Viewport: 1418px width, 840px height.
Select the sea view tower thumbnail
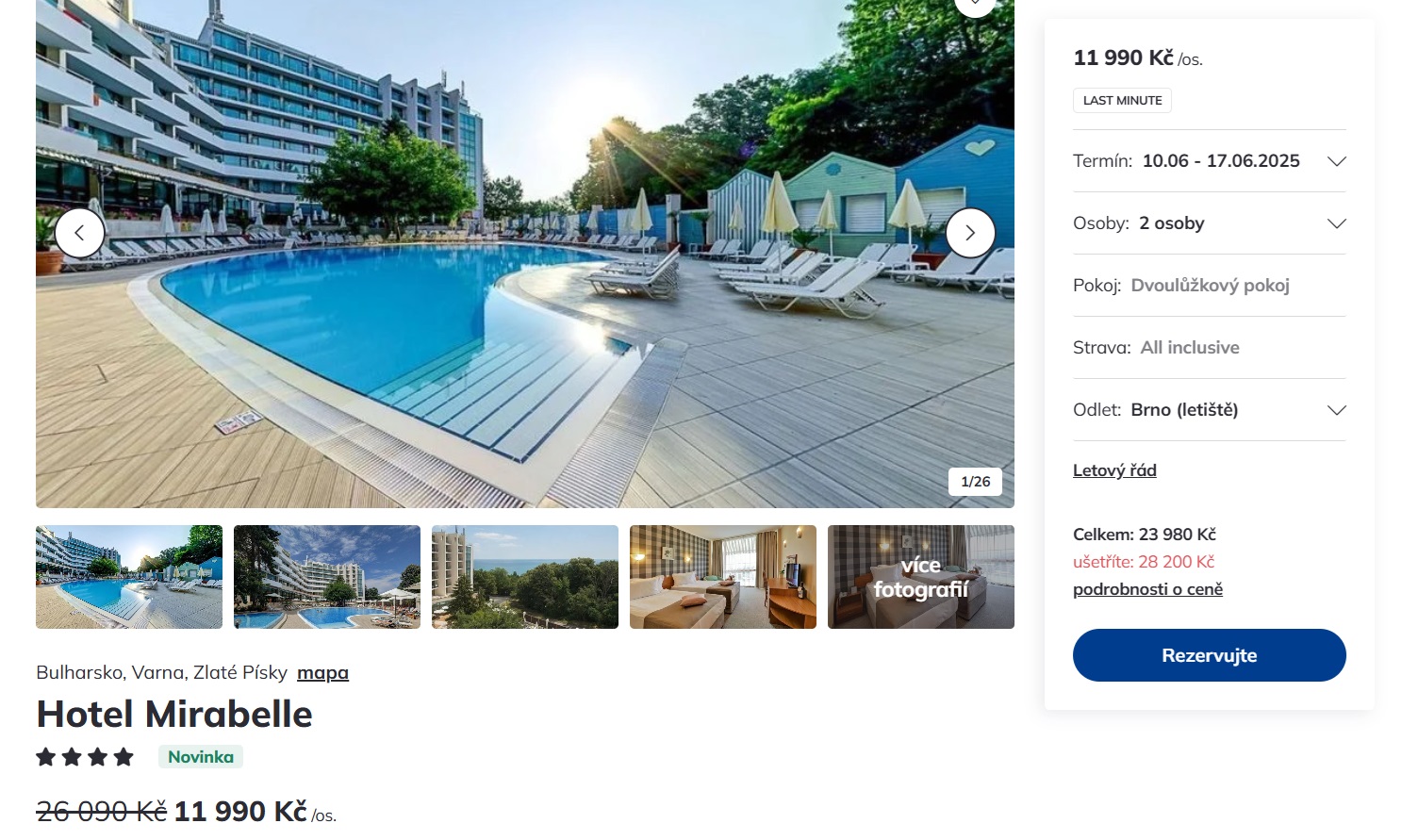coord(525,577)
